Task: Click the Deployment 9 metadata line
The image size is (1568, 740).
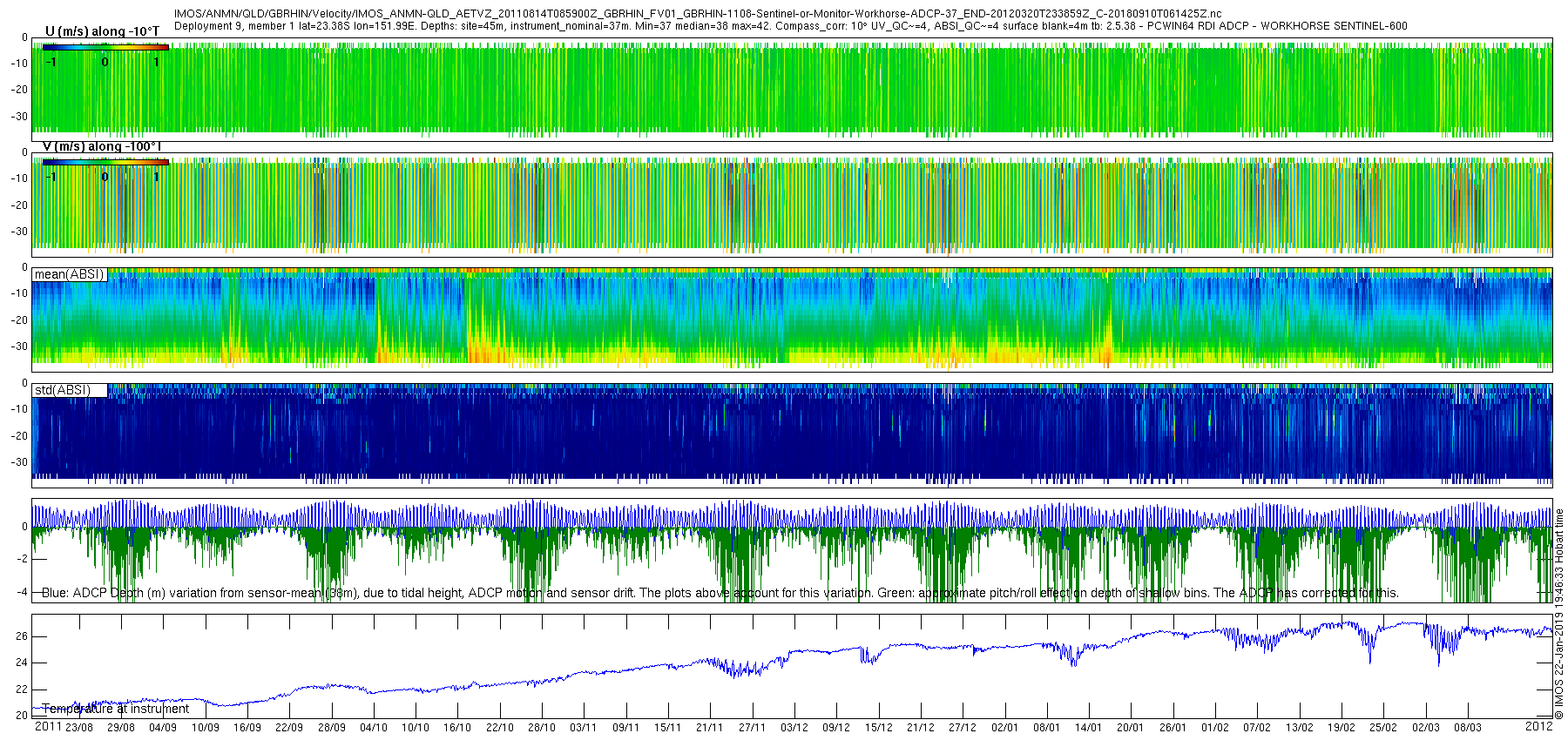Action: click(x=790, y=26)
